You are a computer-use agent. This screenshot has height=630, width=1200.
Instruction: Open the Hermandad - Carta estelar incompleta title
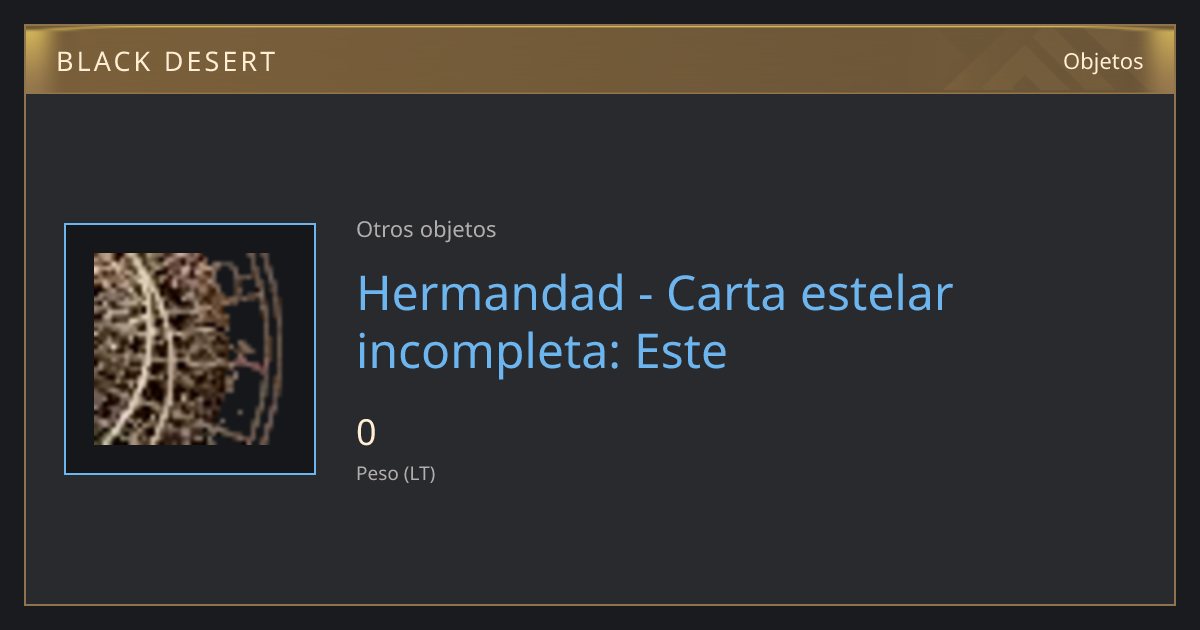click(655, 322)
